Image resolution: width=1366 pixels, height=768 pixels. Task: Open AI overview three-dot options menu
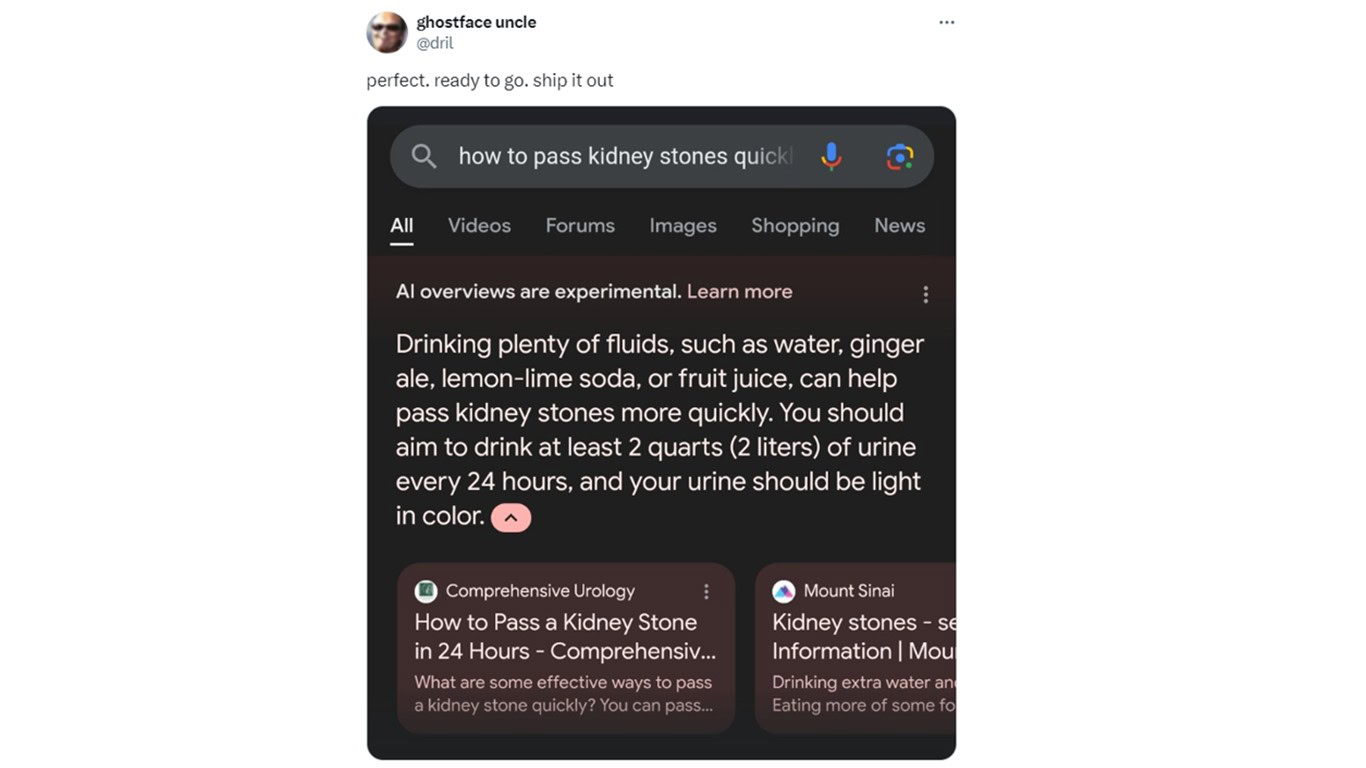click(925, 294)
